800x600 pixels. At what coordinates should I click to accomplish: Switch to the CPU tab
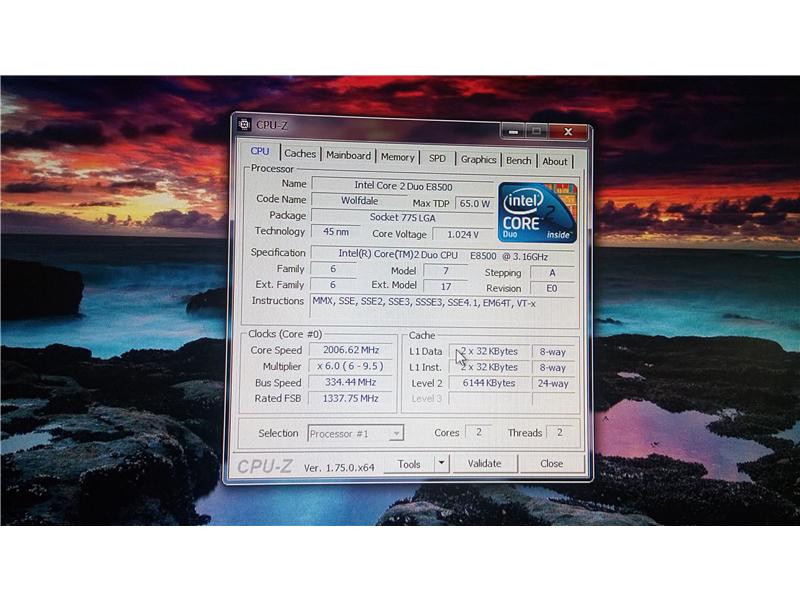(260, 151)
